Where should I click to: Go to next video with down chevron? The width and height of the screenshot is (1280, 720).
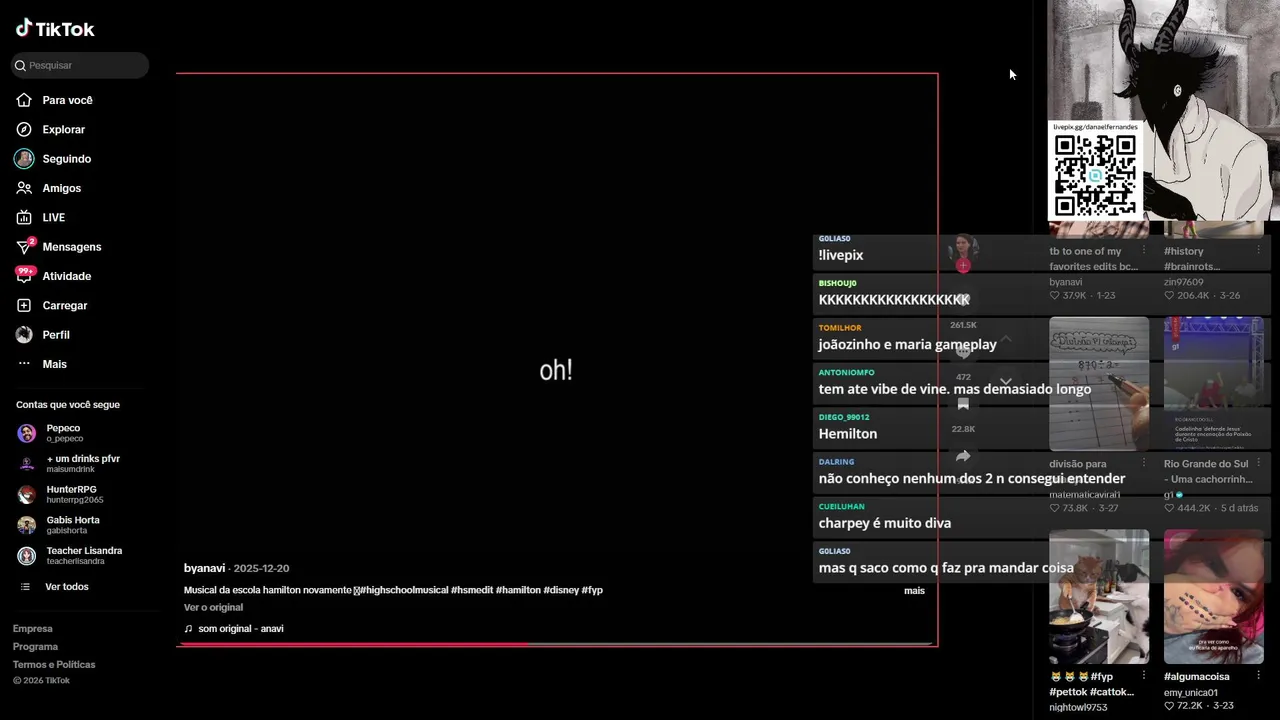1006,382
